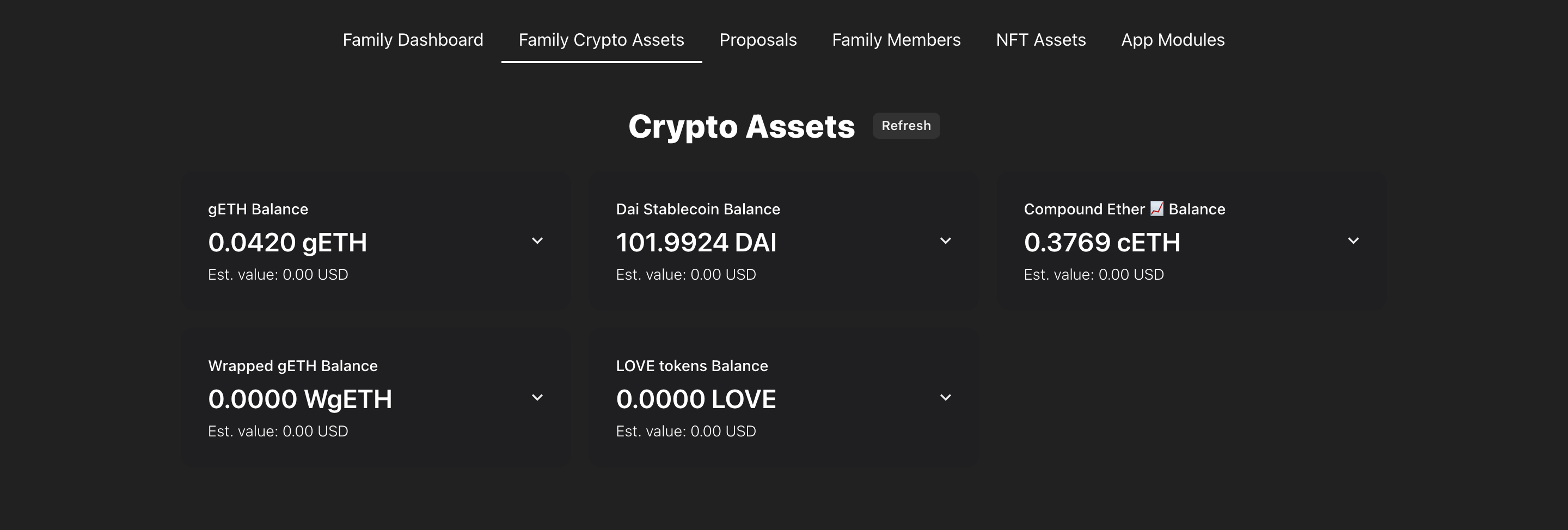
Task: Open the NFT Assets tab
Action: click(x=1041, y=40)
